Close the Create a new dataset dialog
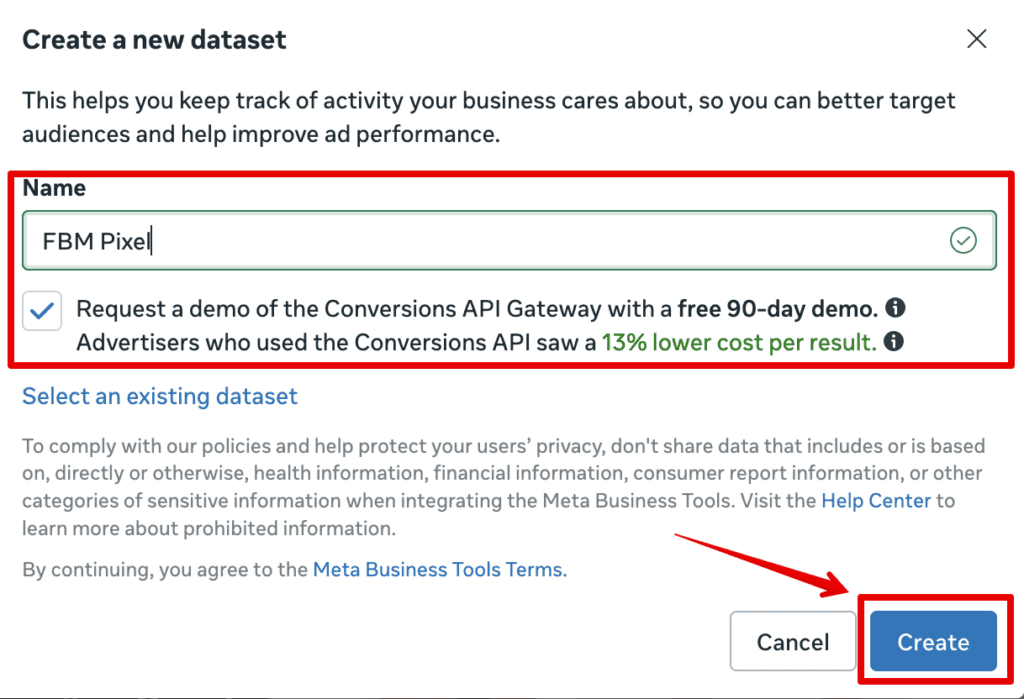Screen dimensions: 1024x699 (x=976, y=39)
